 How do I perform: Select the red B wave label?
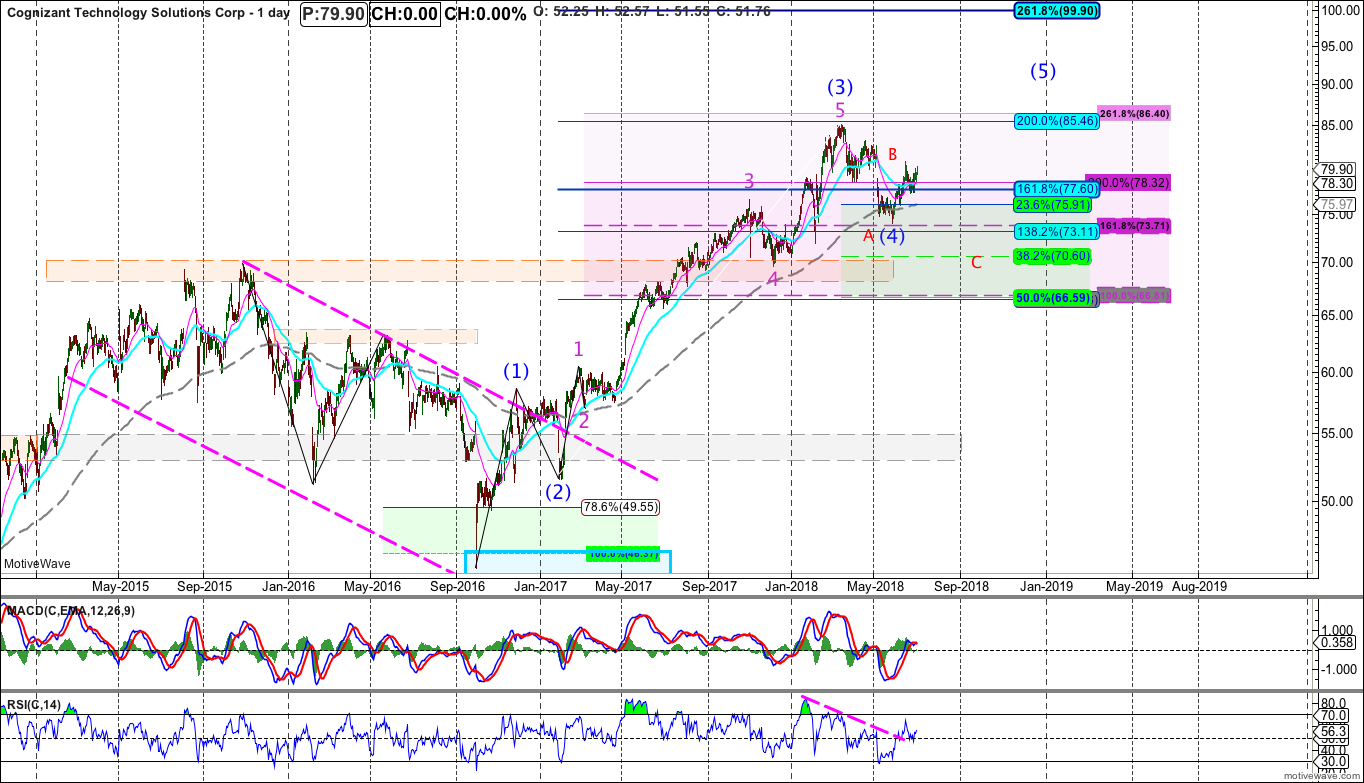click(892, 153)
